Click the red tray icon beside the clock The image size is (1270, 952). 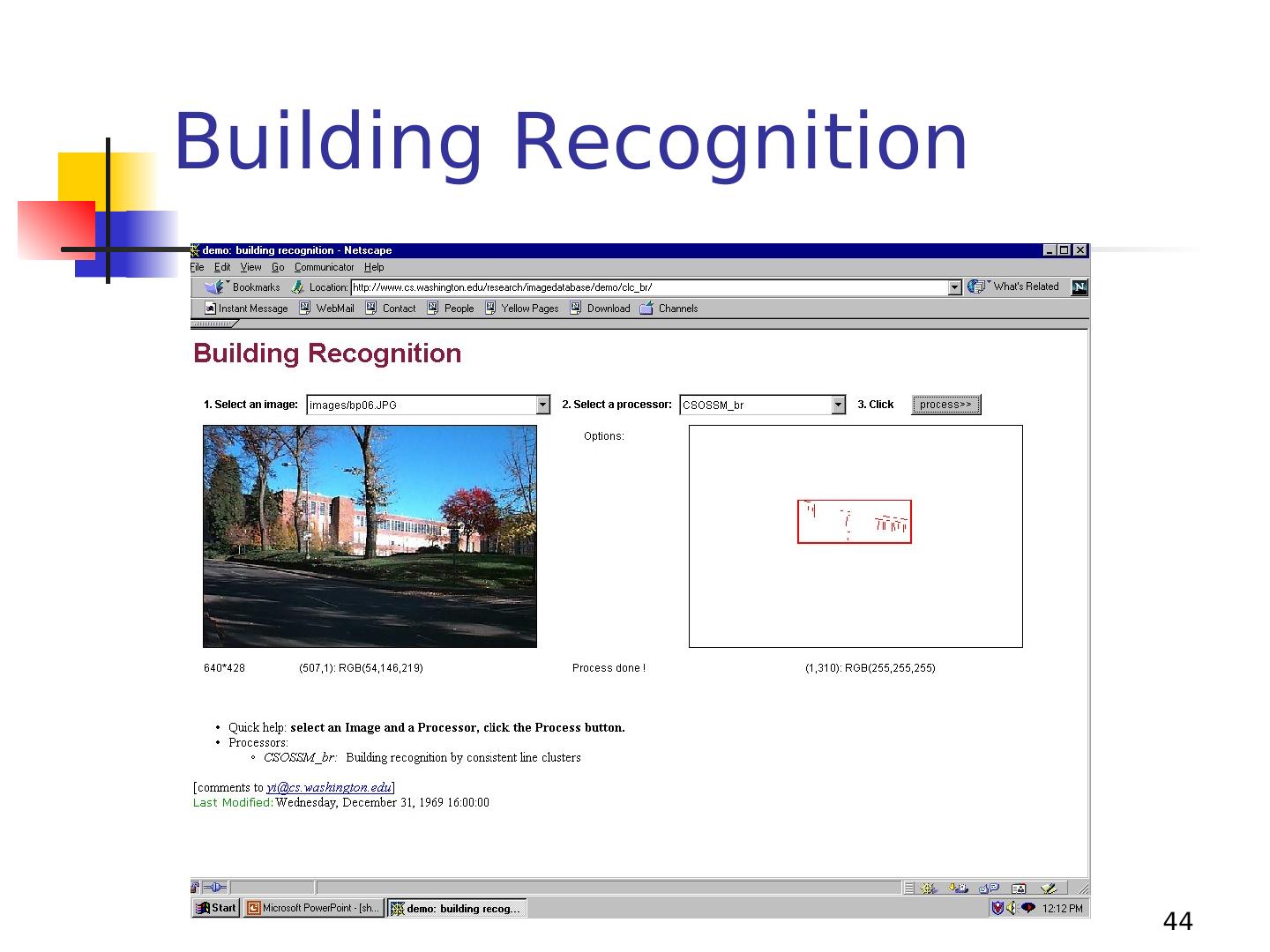coord(1028,908)
